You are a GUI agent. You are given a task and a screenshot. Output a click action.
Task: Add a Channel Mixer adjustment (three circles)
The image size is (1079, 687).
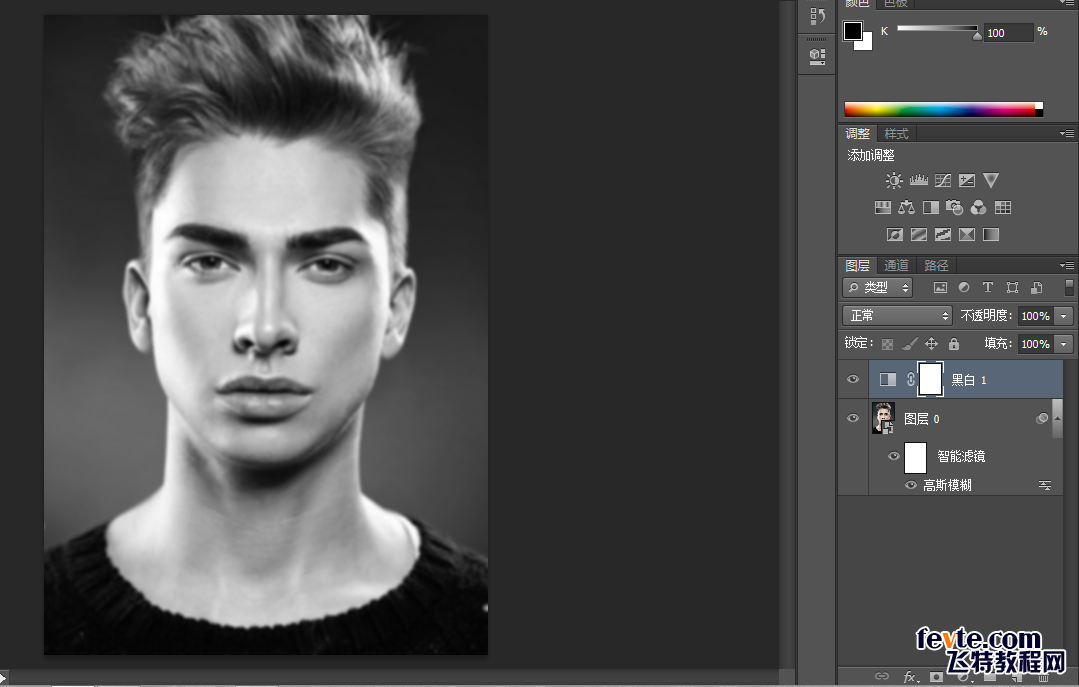tap(979, 207)
